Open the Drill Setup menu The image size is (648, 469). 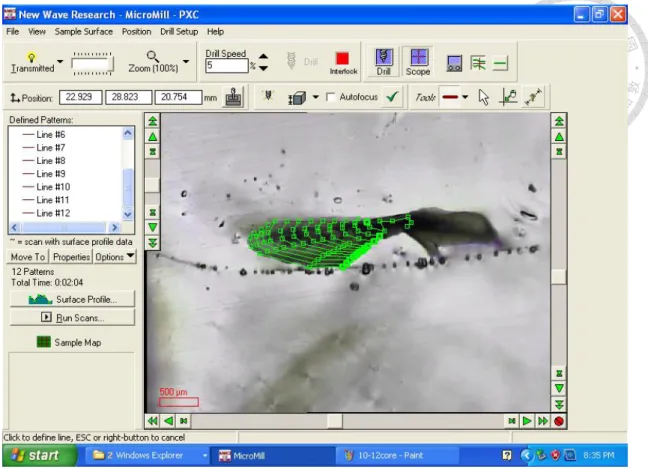pos(179,32)
